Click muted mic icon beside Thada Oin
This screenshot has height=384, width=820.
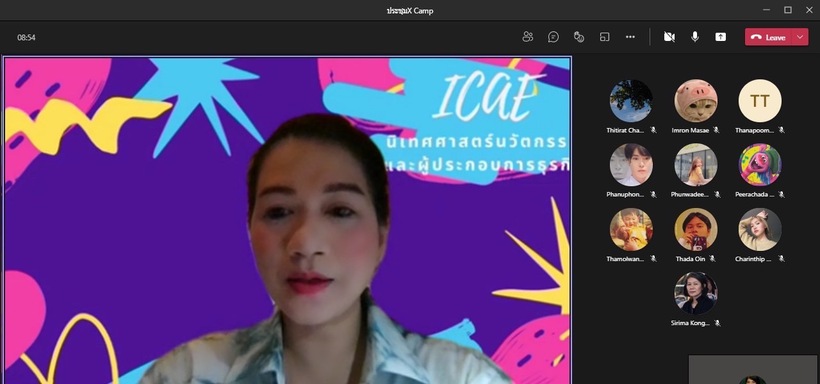coord(712,259)
